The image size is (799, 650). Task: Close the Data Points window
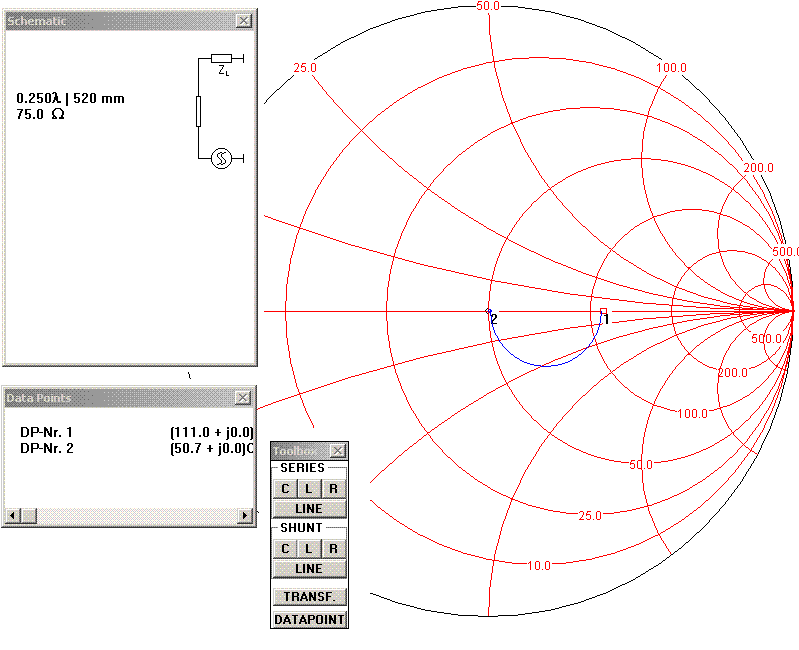tap(244, 398)
